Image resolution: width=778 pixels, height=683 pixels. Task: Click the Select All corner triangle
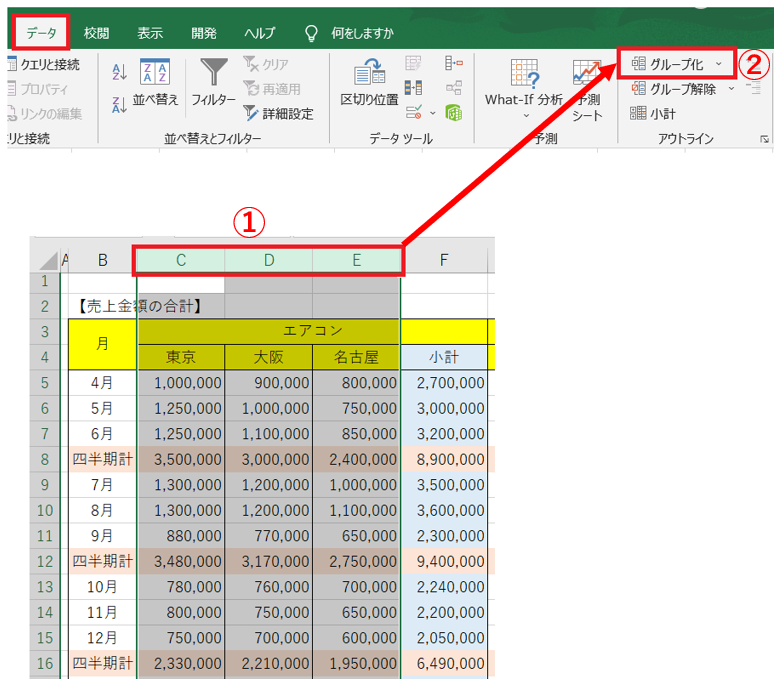tap(48, 260)
